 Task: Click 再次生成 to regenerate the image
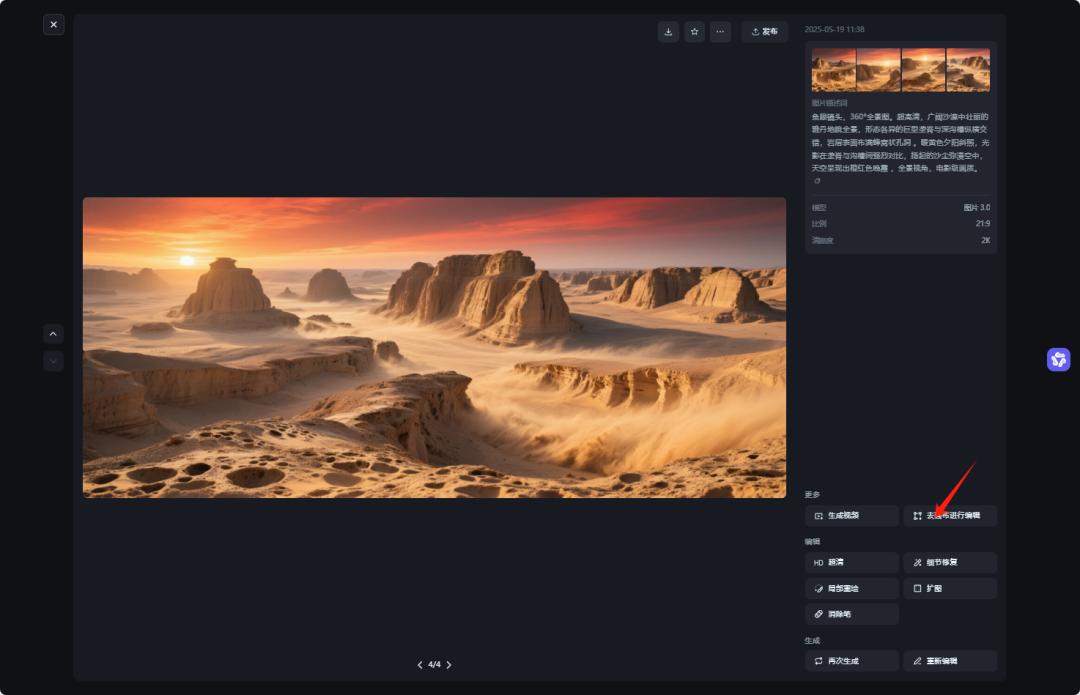click(x=852, y=661)
